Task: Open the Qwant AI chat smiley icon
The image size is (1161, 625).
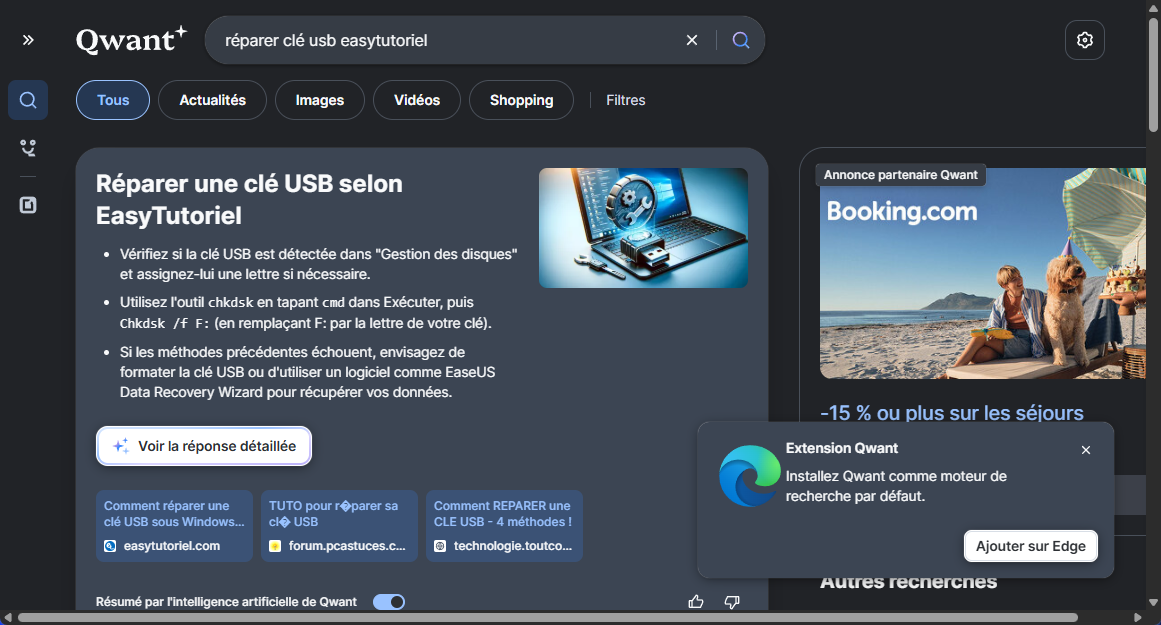Action: tap(27, 147)
